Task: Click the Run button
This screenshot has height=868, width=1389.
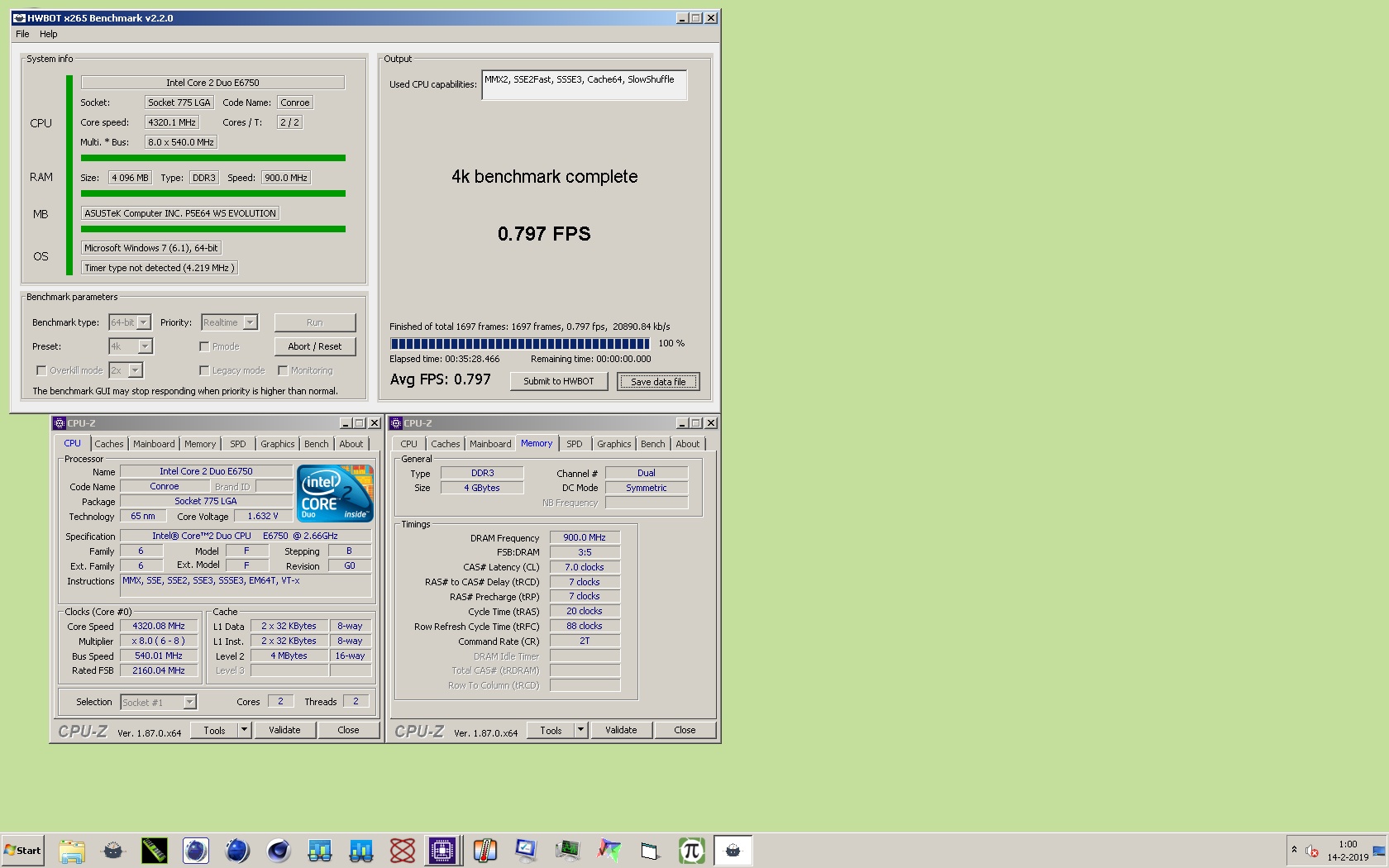Action: coord(315,322)
